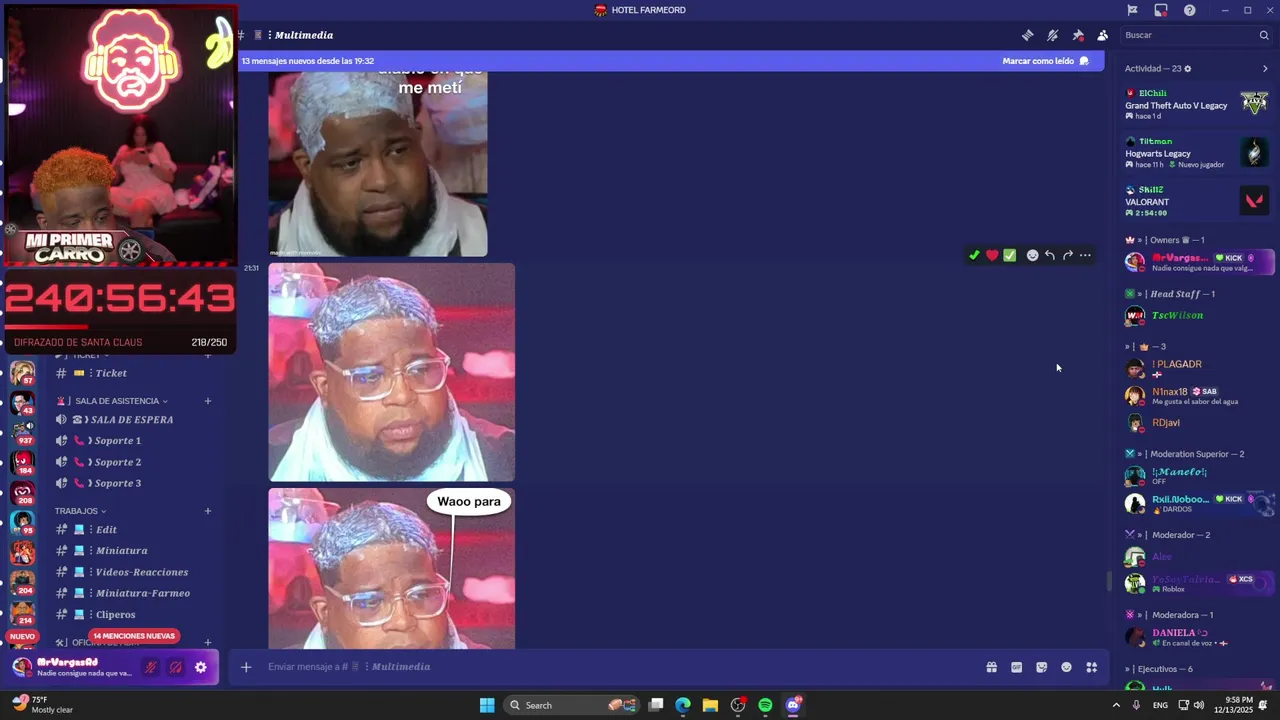This screenshot has width=1280, height=720.
Task: Open server with 937 notification badge
Action: click(22, 433)
